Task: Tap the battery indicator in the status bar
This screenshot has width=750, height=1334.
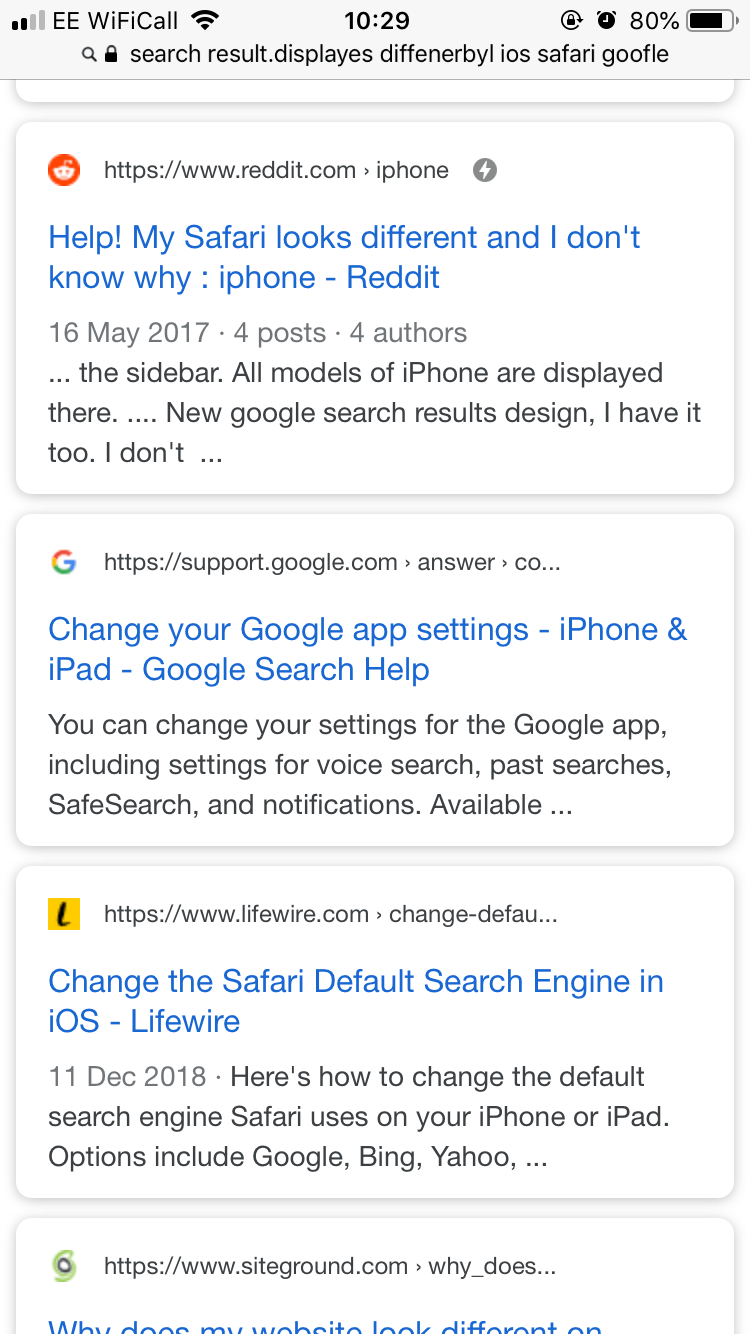Action: click(710, 19)
